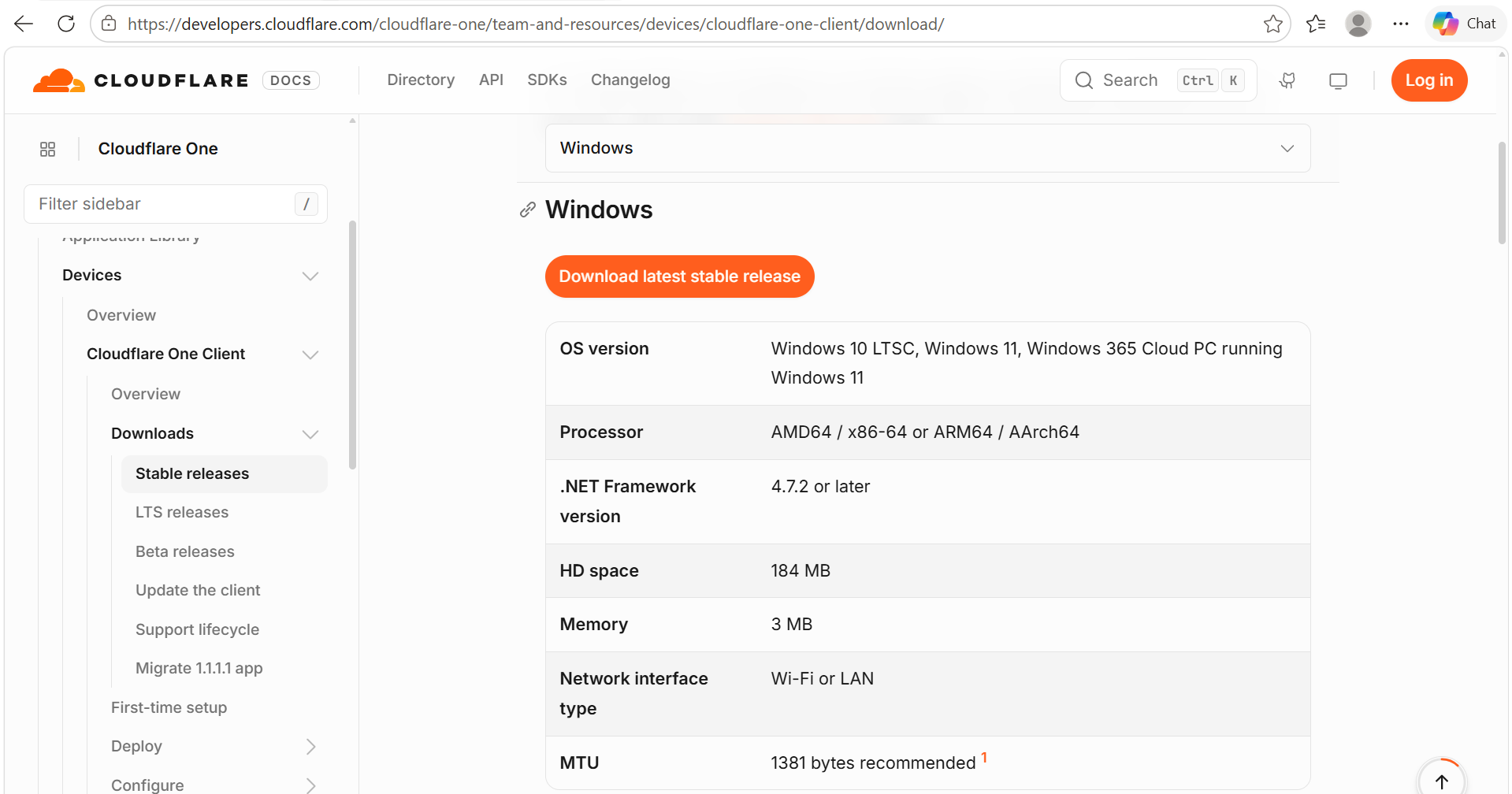1512x794 pixels.
Task: Expand the Configure section
Action: tap(310, 785)
